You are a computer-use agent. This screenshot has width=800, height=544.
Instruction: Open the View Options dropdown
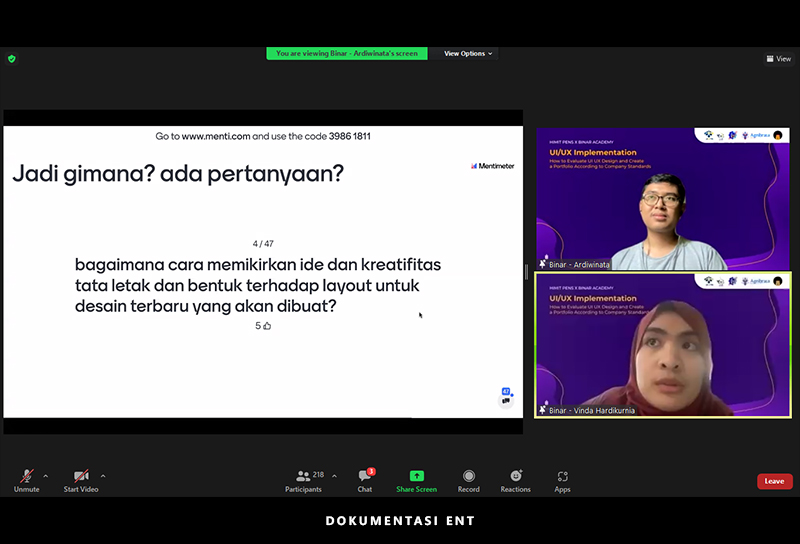click(x=468, y=53)
